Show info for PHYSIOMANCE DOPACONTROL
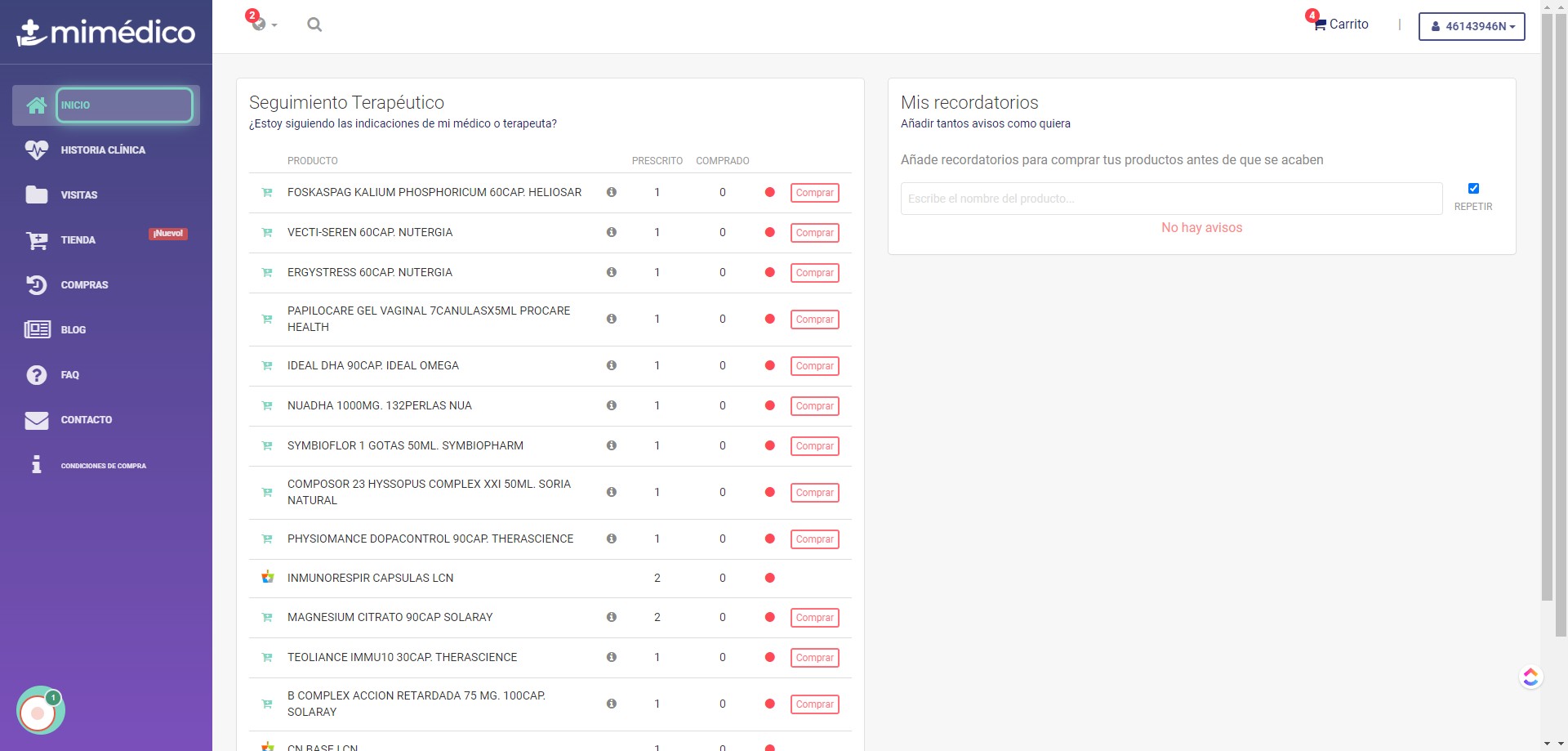The width and height of the screenshot is (1568, 751). 611,539
